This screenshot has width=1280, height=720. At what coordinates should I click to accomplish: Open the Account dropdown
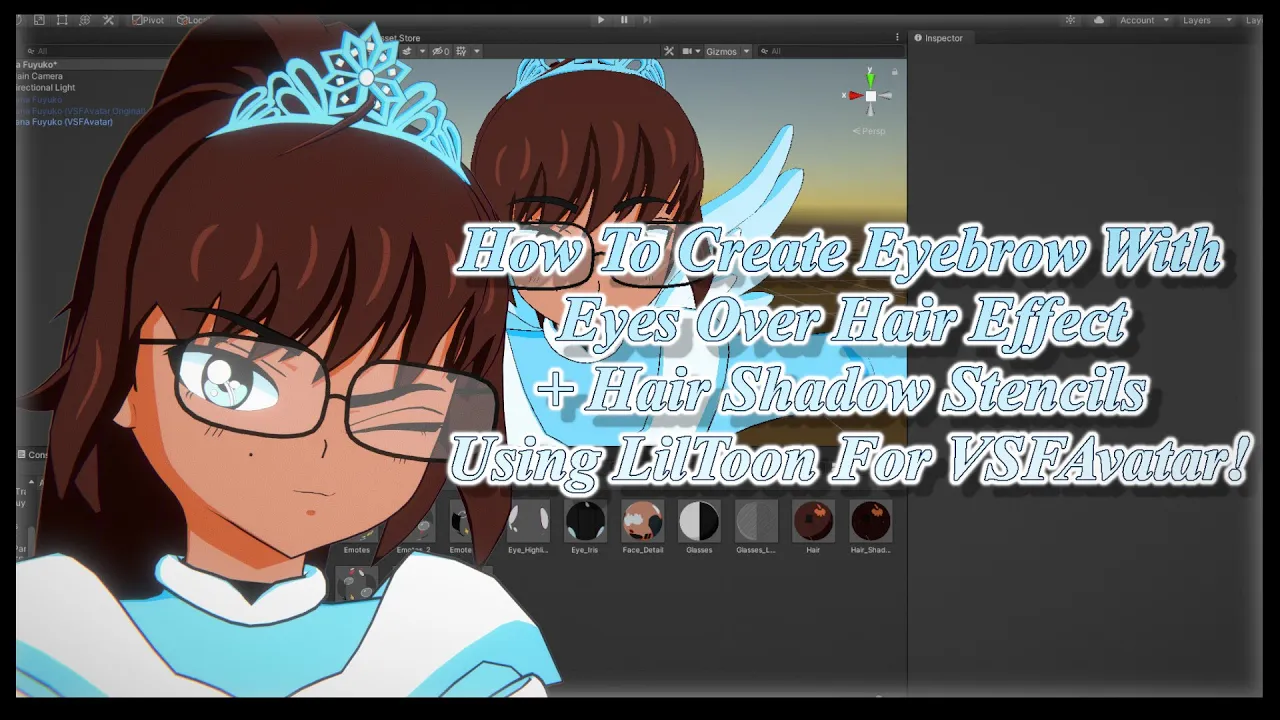1143,20
